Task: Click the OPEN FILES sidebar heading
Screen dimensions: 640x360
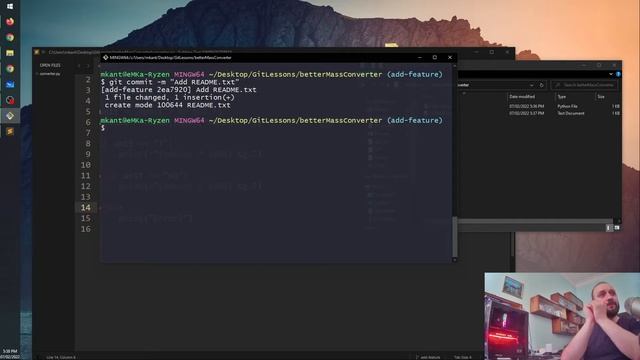Action: click(50, 65)
